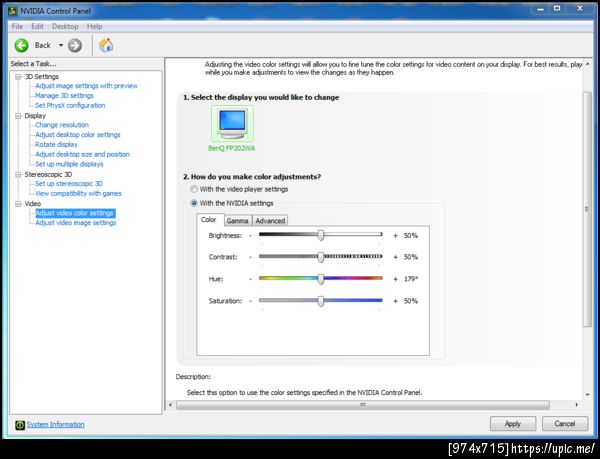The width and height of the screenshot is (600, 459).
Task: Collapse the 3D Settings tree node
Action: [x=18, y=77]
